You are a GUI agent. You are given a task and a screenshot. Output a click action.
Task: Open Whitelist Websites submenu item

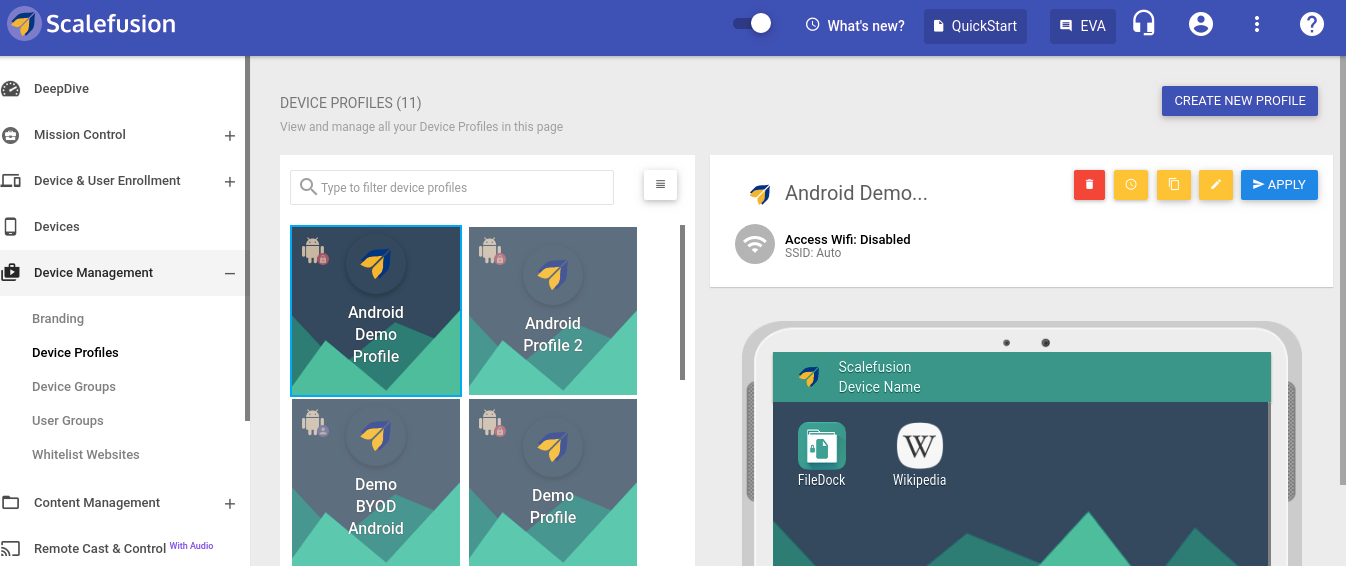click(86, 455)
